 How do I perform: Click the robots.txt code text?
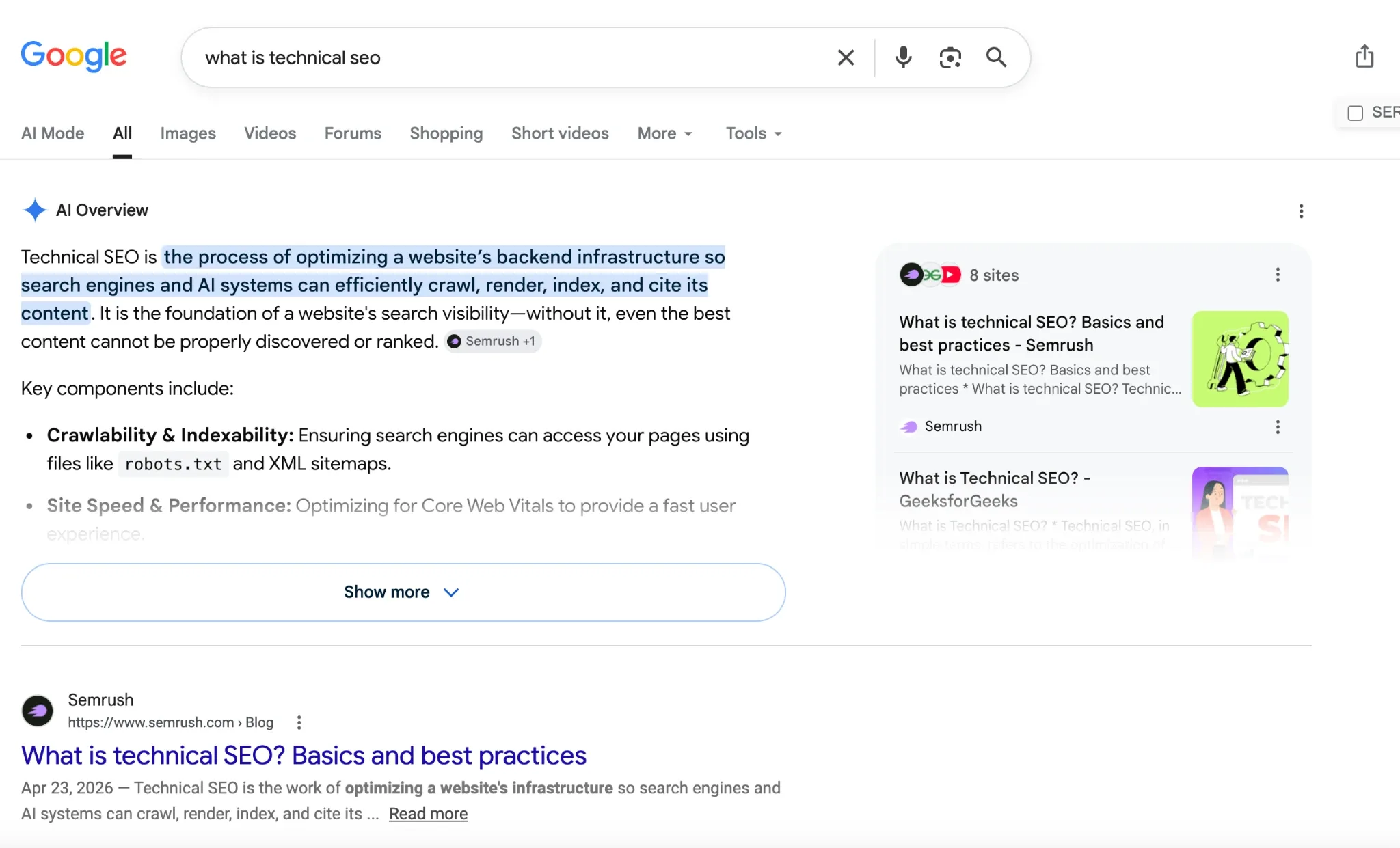[174, 464]
